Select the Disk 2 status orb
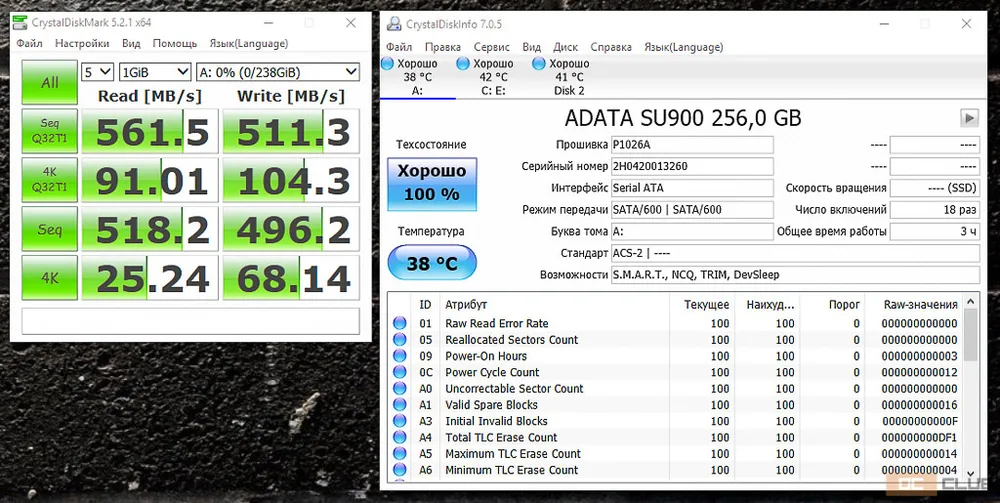 [539, 64]
